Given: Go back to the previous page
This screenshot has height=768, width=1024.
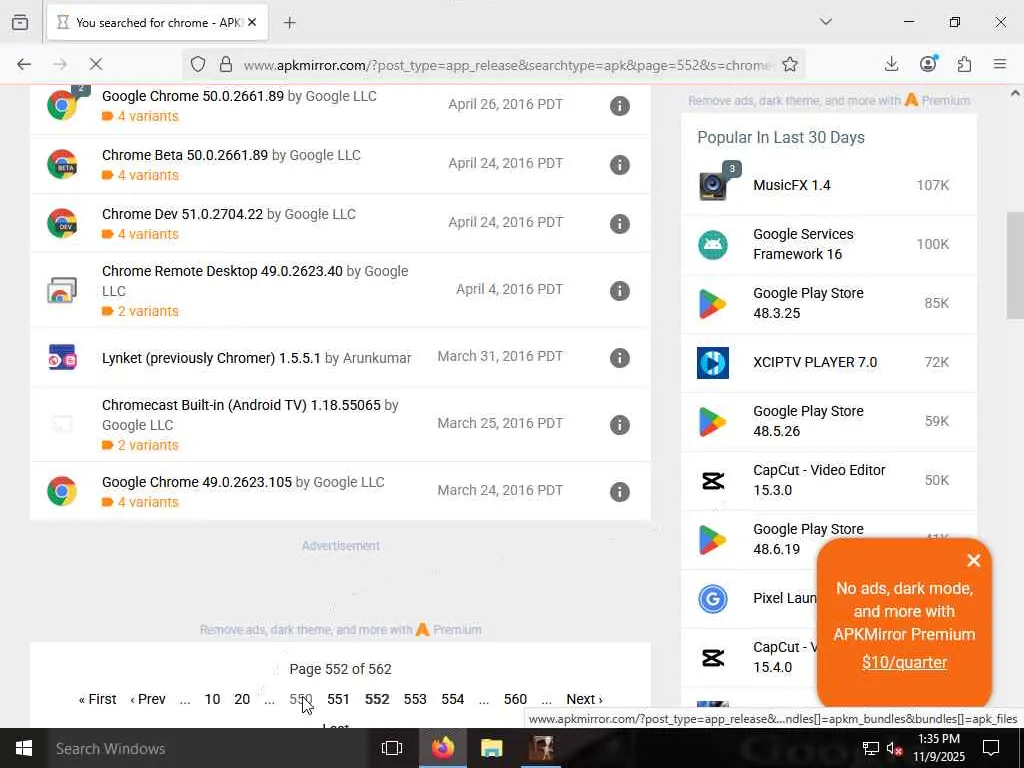Looking at the screenshot, I should (x=24, y=64).
